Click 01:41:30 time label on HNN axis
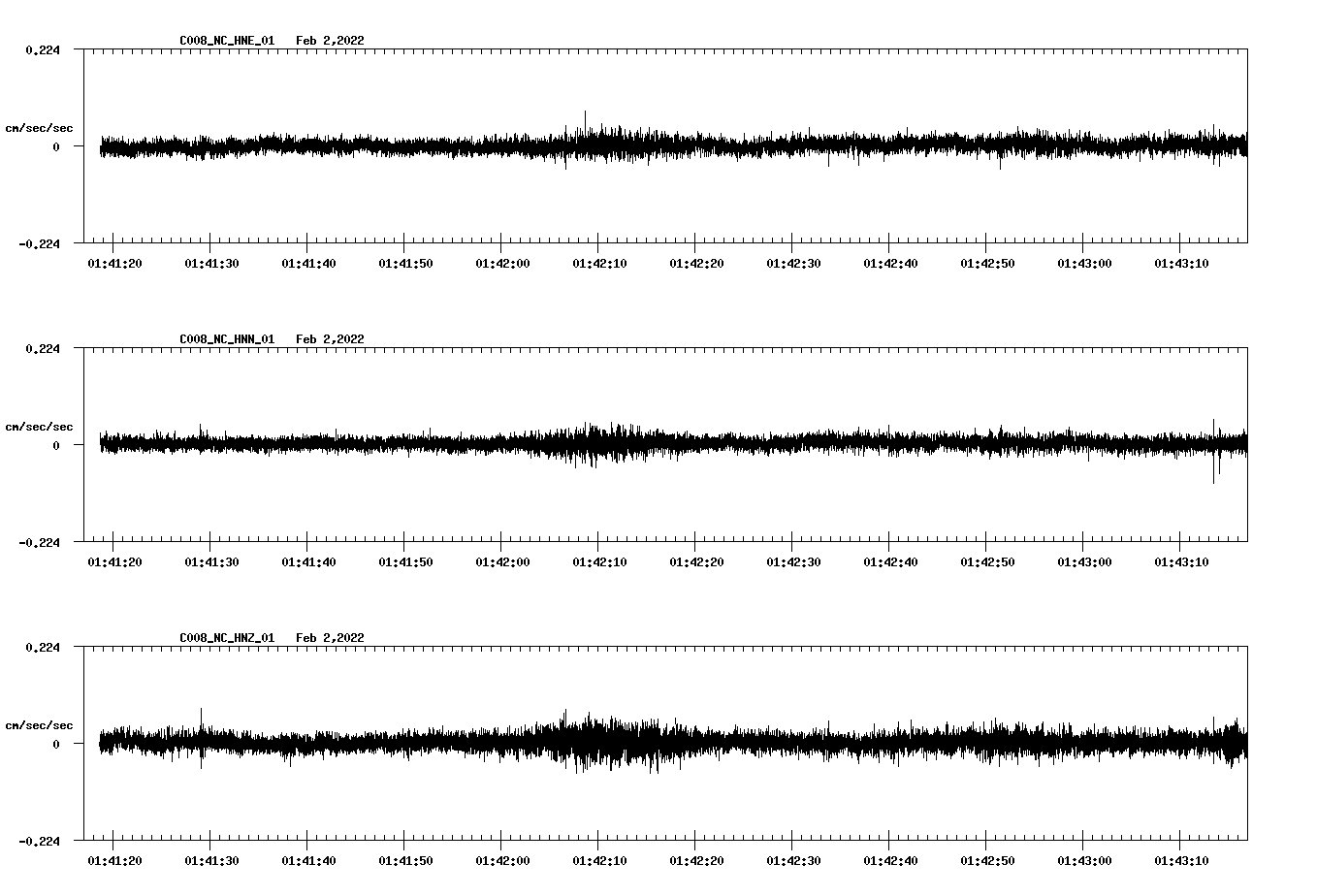Viewport: 1317px width, 896px height. (x=211, y=562)
